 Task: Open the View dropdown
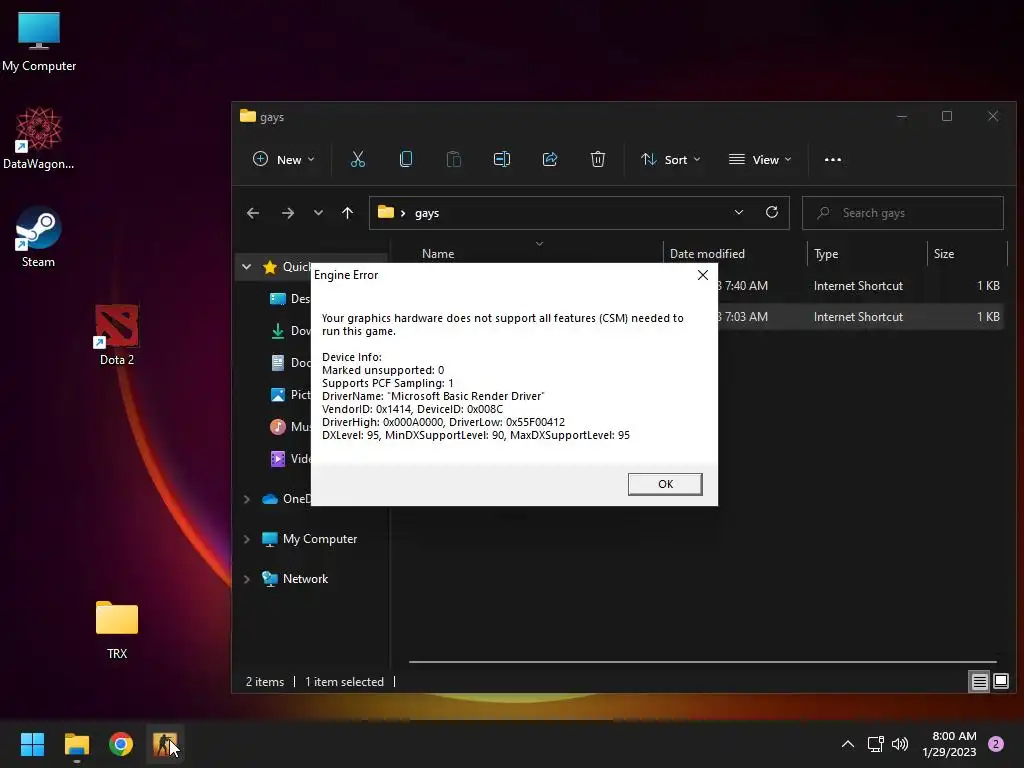pos(760,159)
